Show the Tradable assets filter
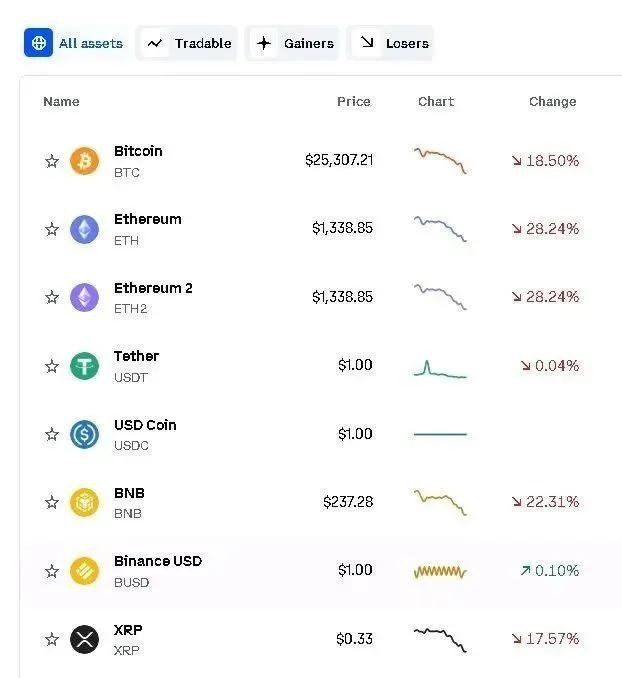The image size is (622, 678). tap(188, 43)
